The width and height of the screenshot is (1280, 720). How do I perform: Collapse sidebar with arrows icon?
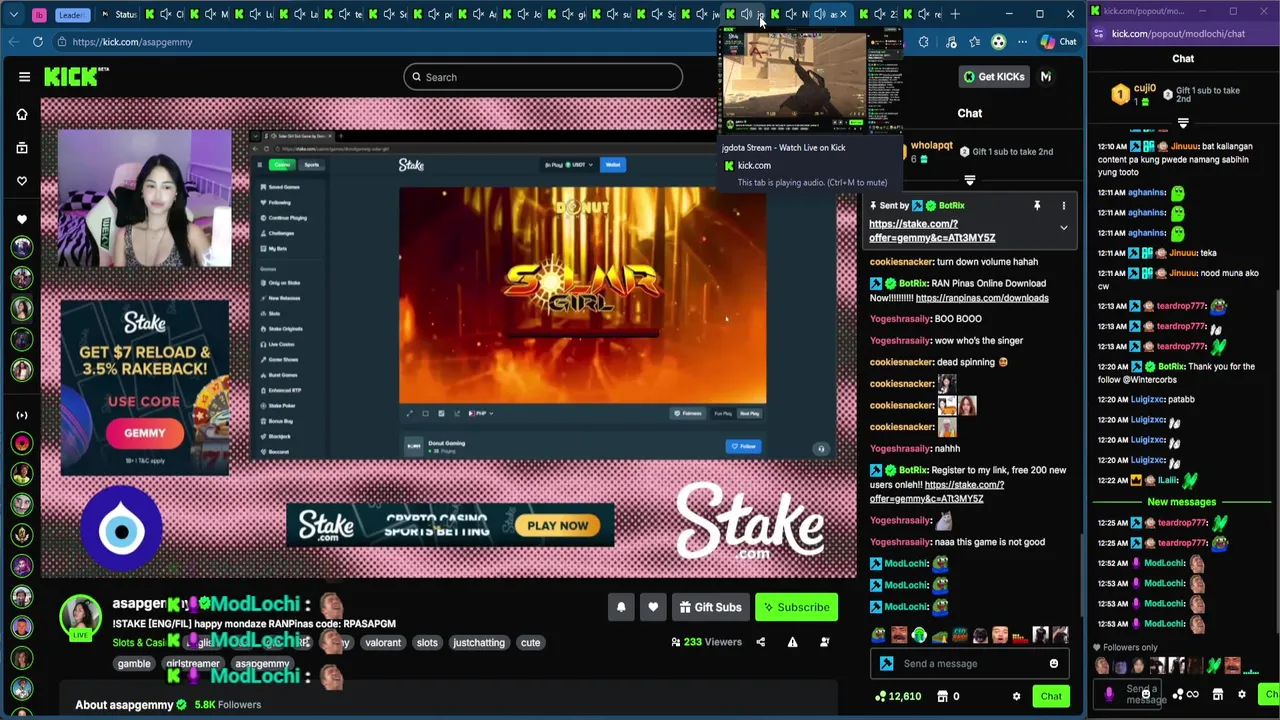[22, 415]
